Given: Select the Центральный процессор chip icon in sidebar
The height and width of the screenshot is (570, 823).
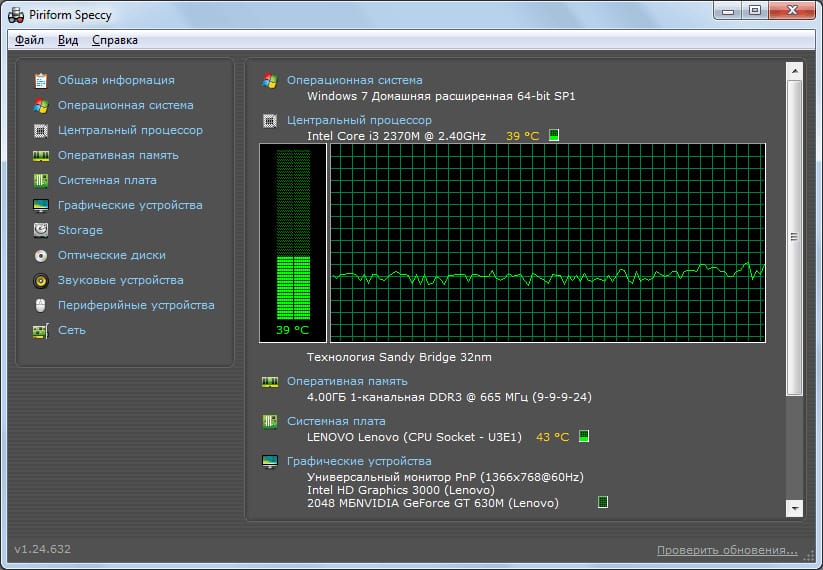Looking at the screenshot, I should 41,130.
